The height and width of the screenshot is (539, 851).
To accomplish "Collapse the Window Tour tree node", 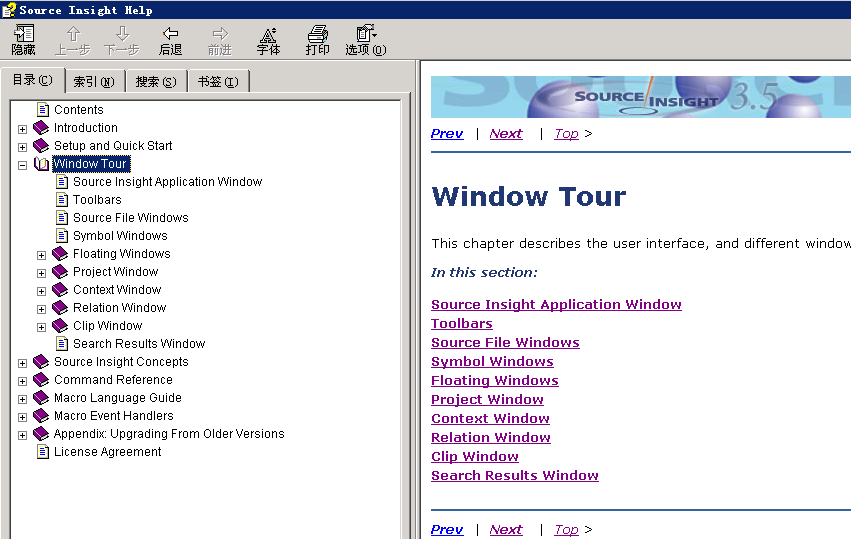I will [22, 165].
